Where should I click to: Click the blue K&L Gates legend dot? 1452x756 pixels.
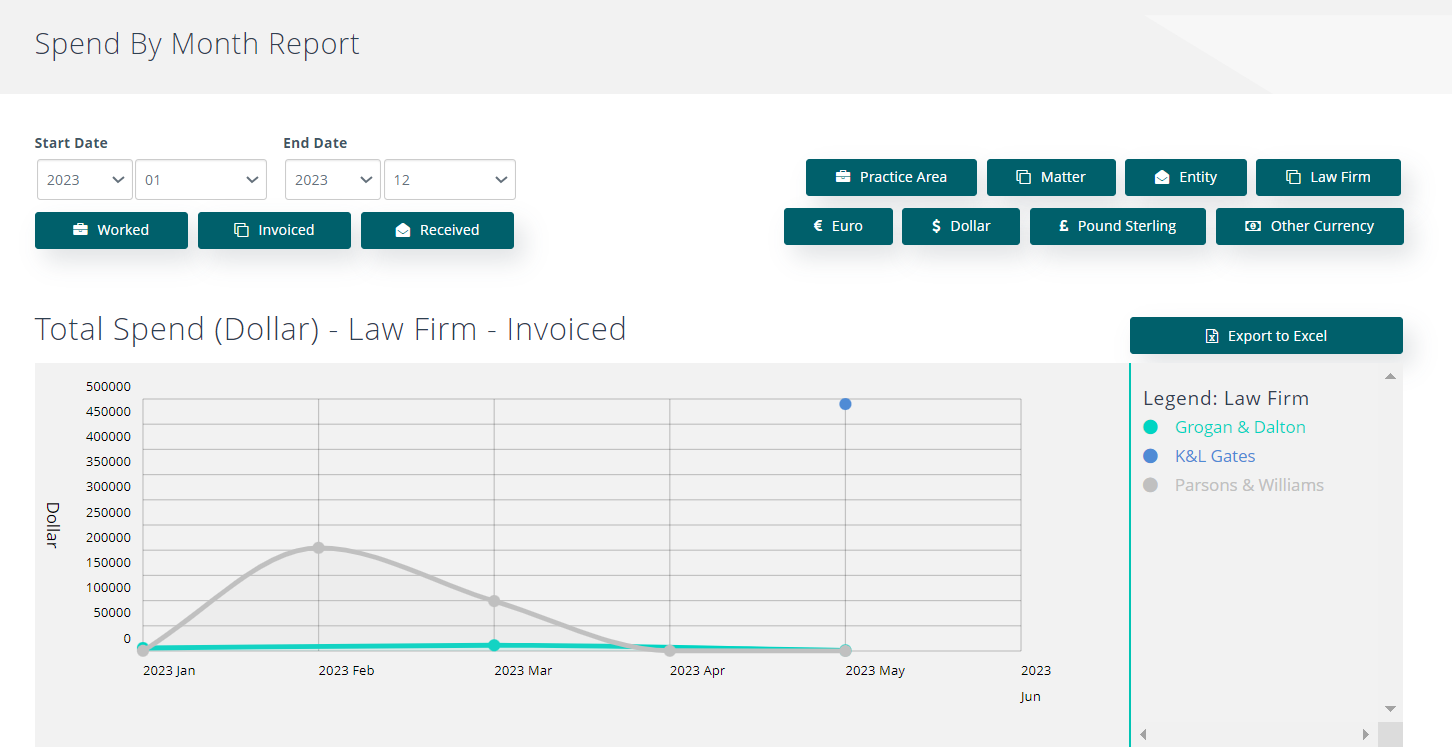coord(1150,456)
